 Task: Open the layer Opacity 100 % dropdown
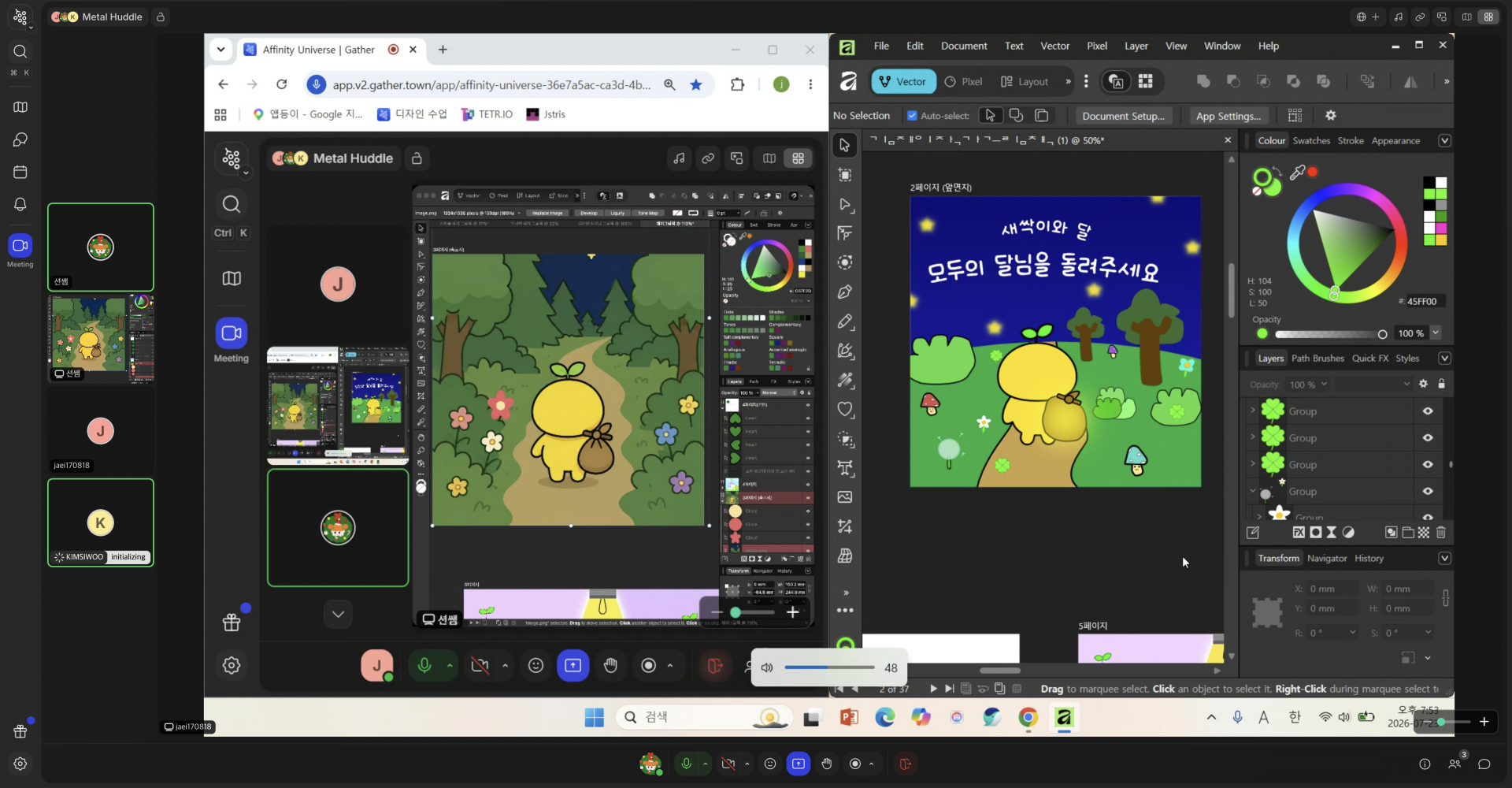(1324, 385)
